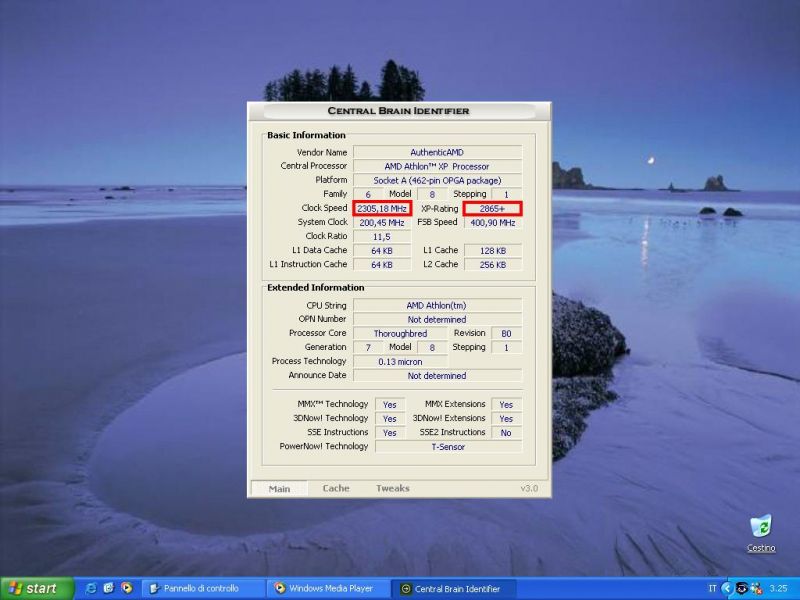Click the XP-Rating value 2865+

[492, 208]
